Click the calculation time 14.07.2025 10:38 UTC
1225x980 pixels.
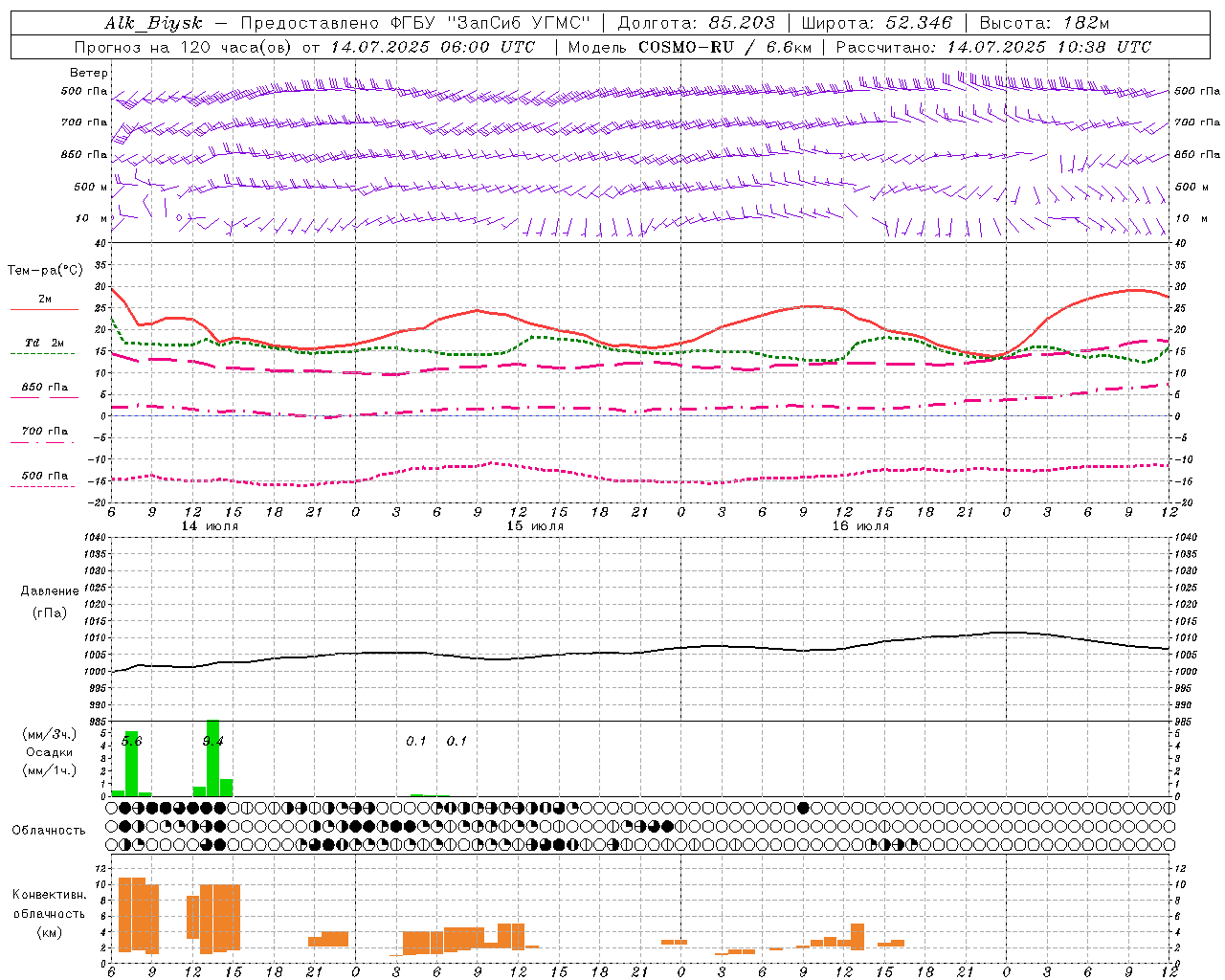(x=1049, y=47)
